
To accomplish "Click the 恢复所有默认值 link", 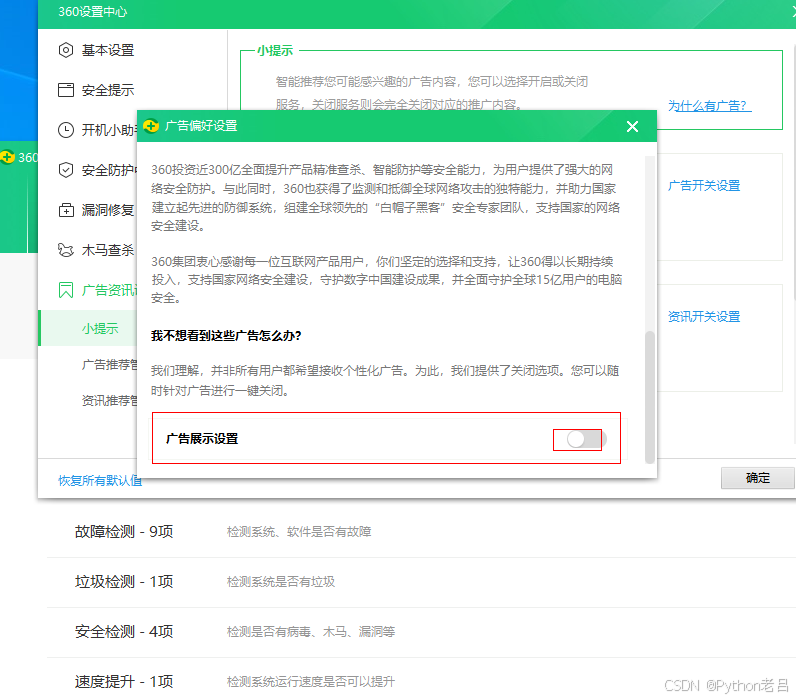I will 100,480.
